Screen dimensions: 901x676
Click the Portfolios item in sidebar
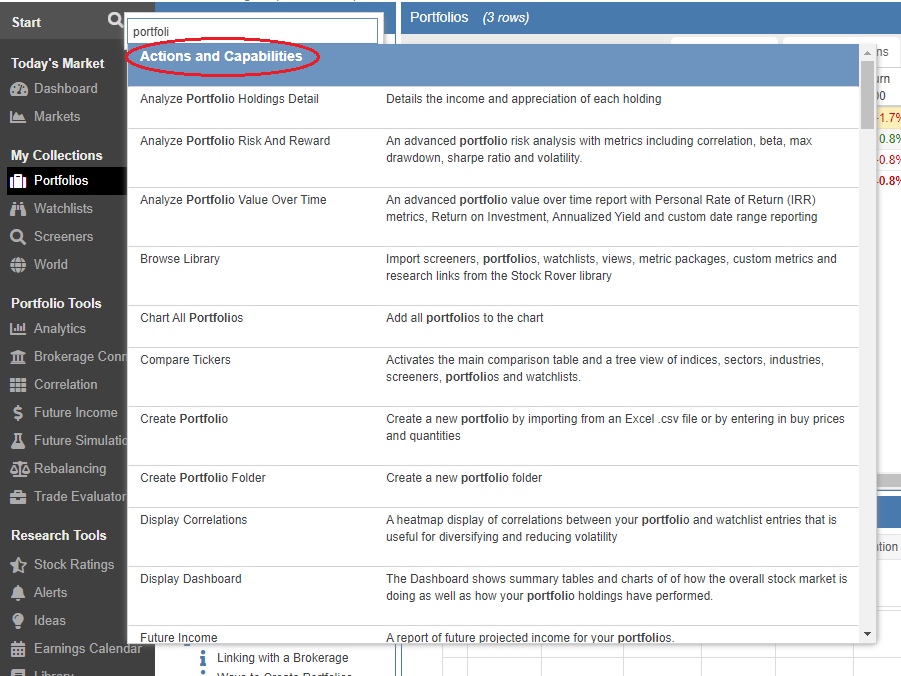pyautogui.click(x=61, y=181)
